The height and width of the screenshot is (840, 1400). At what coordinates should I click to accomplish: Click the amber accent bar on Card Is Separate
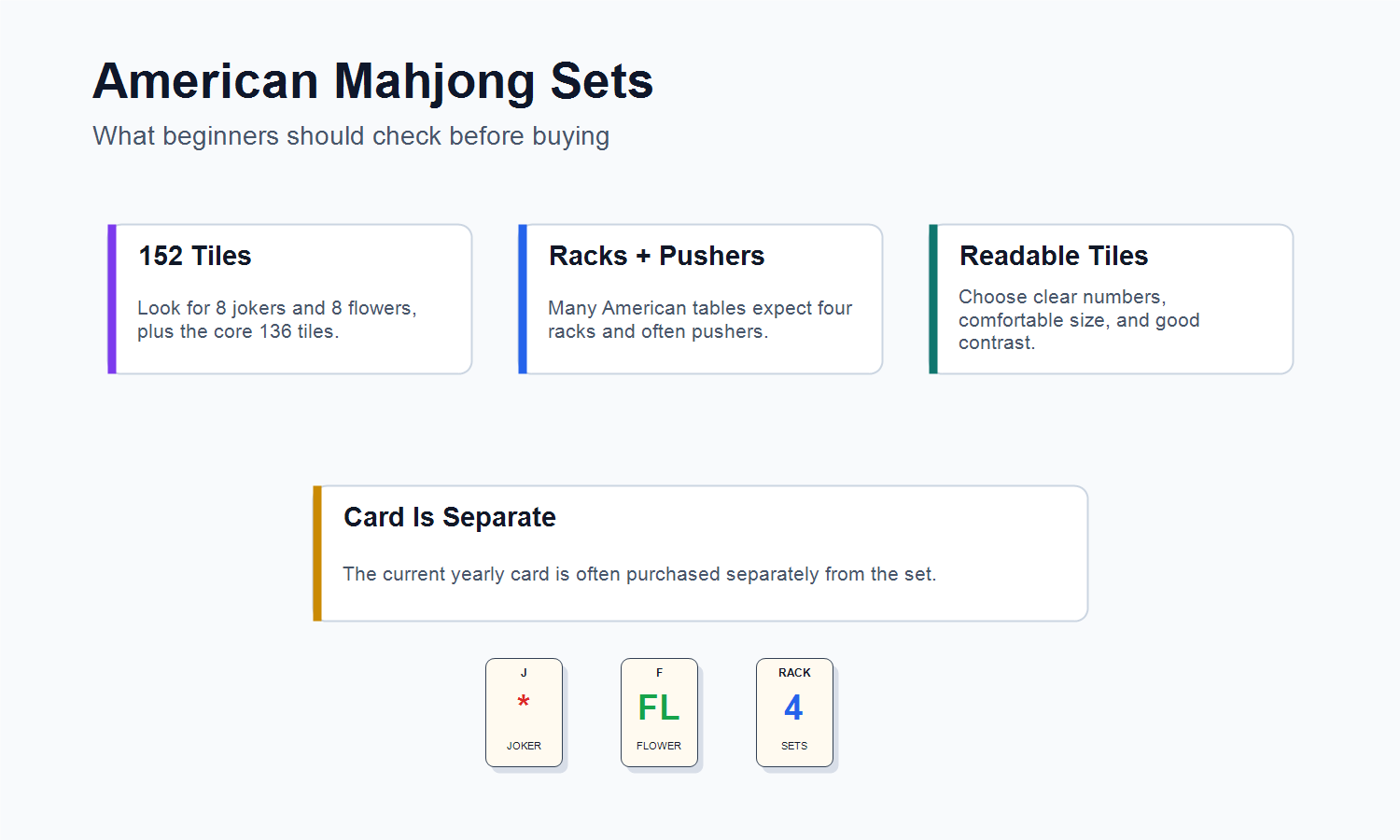(x=317, y=553)
